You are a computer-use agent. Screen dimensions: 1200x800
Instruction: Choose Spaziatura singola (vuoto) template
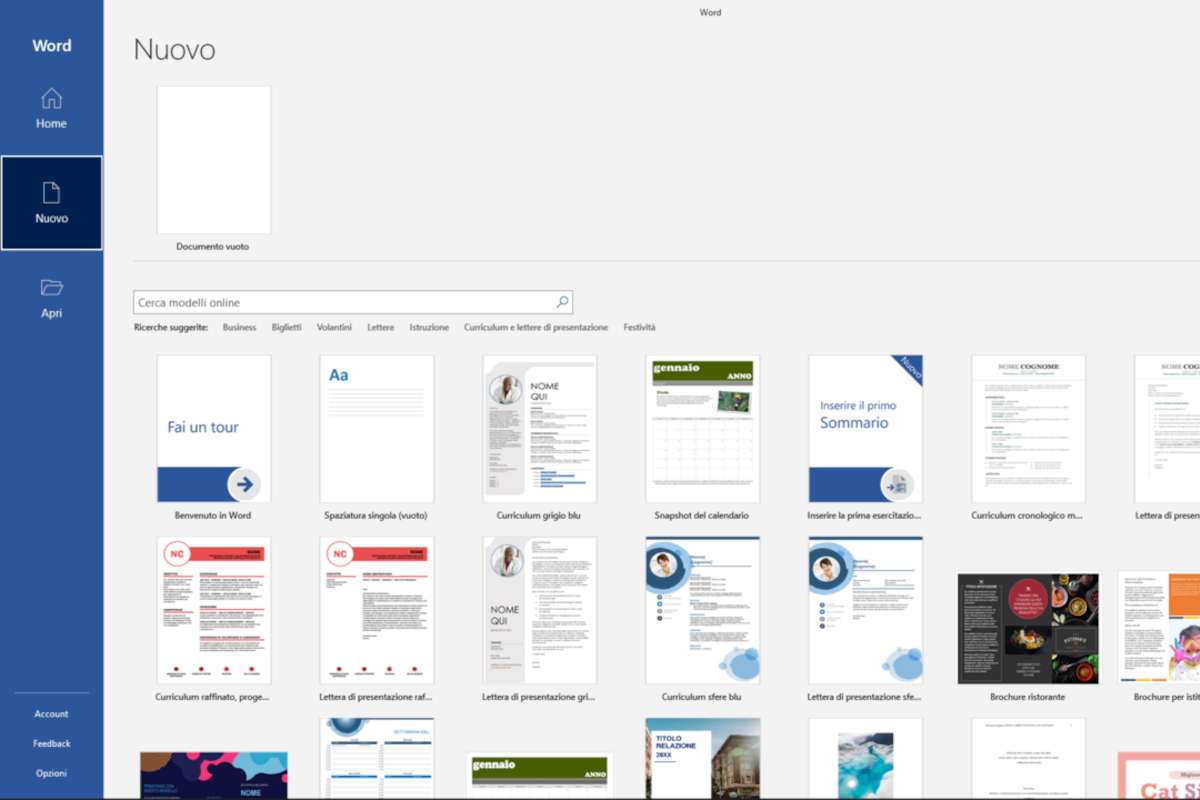(377, 429)
